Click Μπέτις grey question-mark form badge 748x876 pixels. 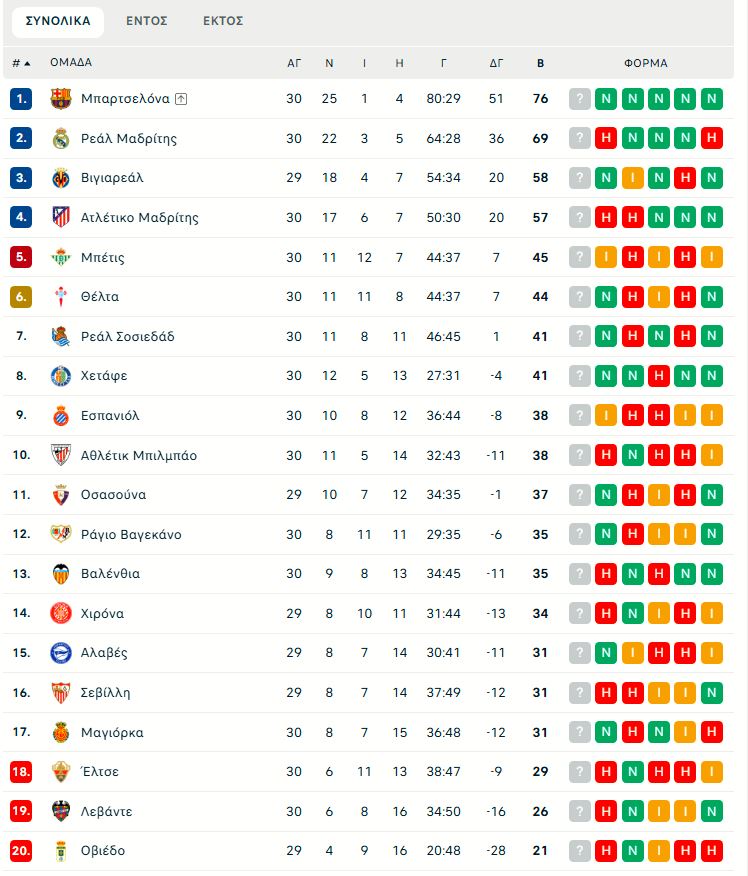[x=580, y=257]
